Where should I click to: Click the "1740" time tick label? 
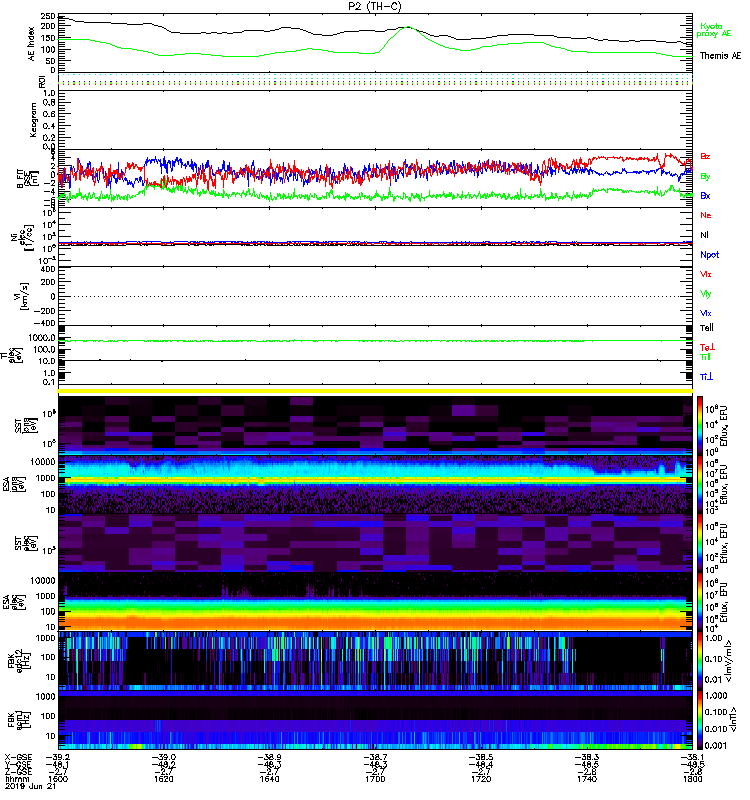point(587,779)
